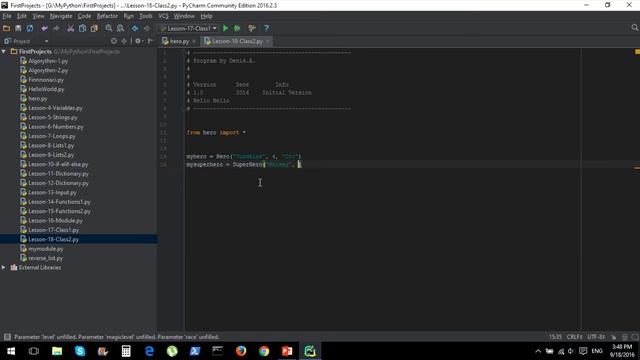The height and width of the screenshot is (360, 640).
Task: Show hidden system tray icons
Action: coord(538,351)
